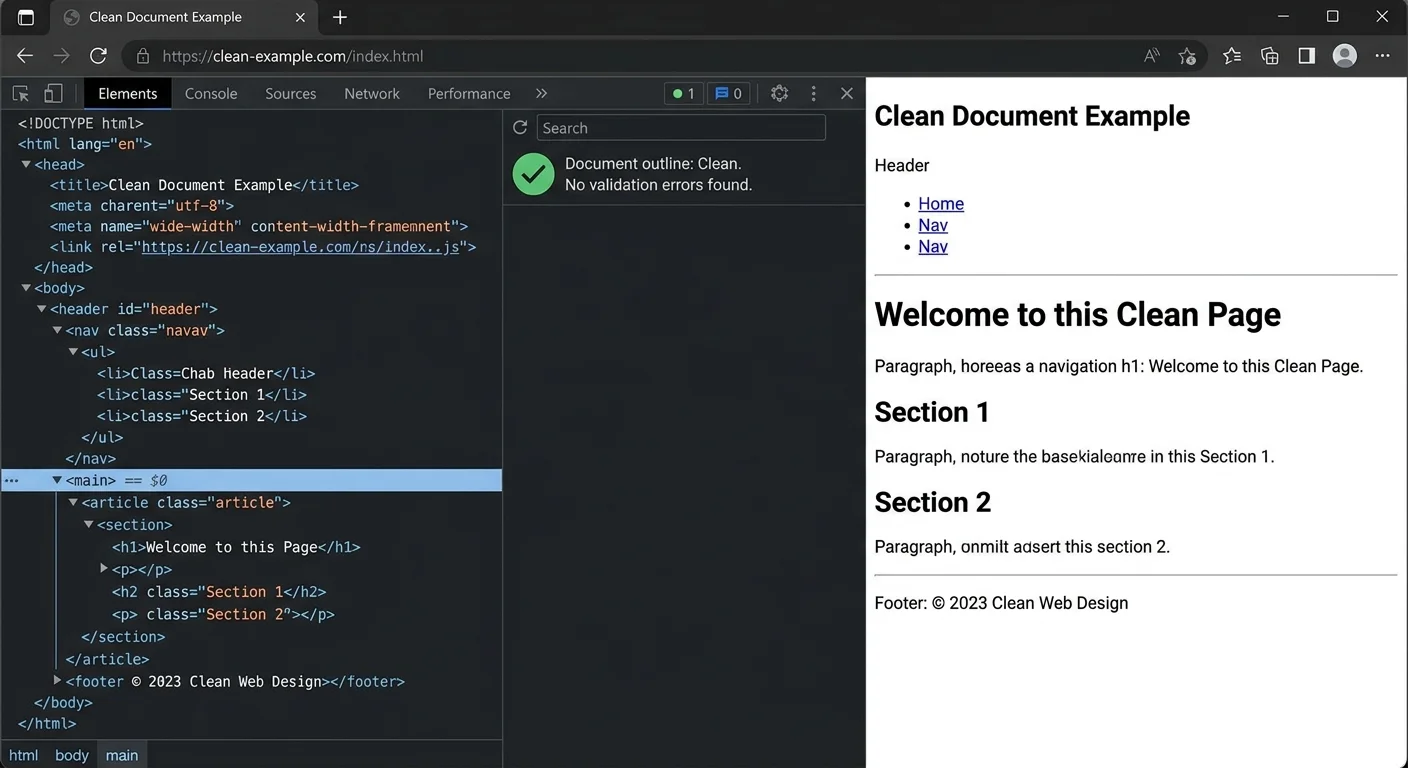
Task: Click 'No validation errors found.' text
Action: pyautogui.click(x=658, y=185)
